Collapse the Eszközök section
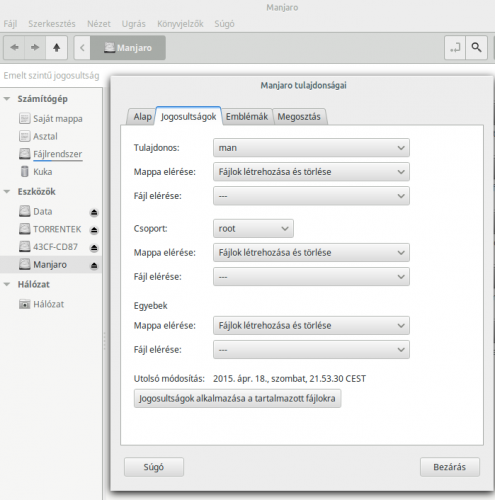 pyautogui.click(x=7, y=192)
